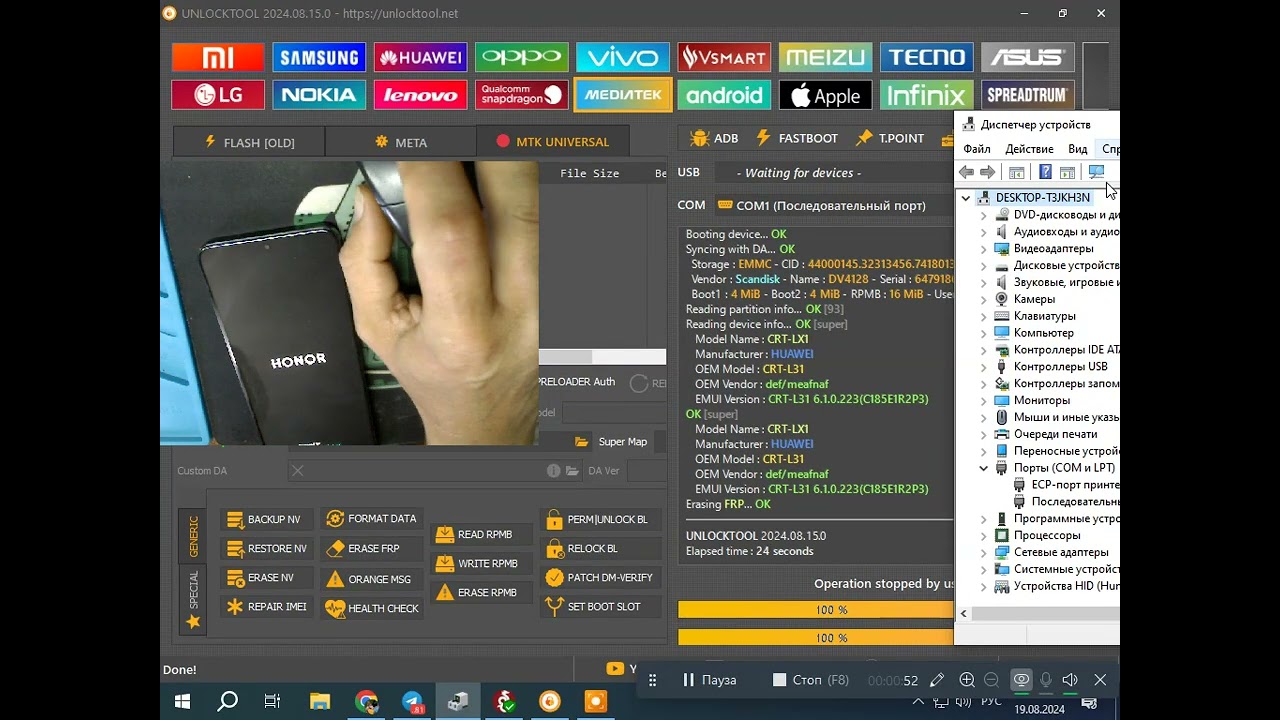Open Super Map folder browse icon
The image size is (1280, 720).
point(581,442)
